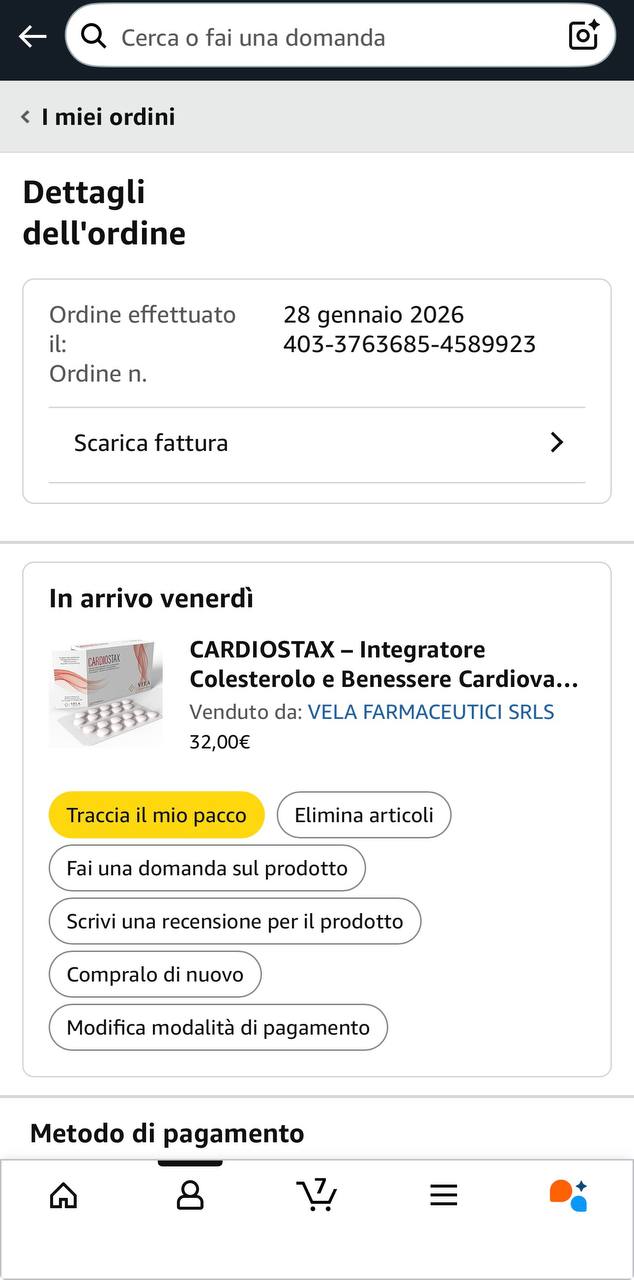The width and height of the screenshot is (634, 1280).
Task: Tap the search magnifier icon
Action: (94, 37)
